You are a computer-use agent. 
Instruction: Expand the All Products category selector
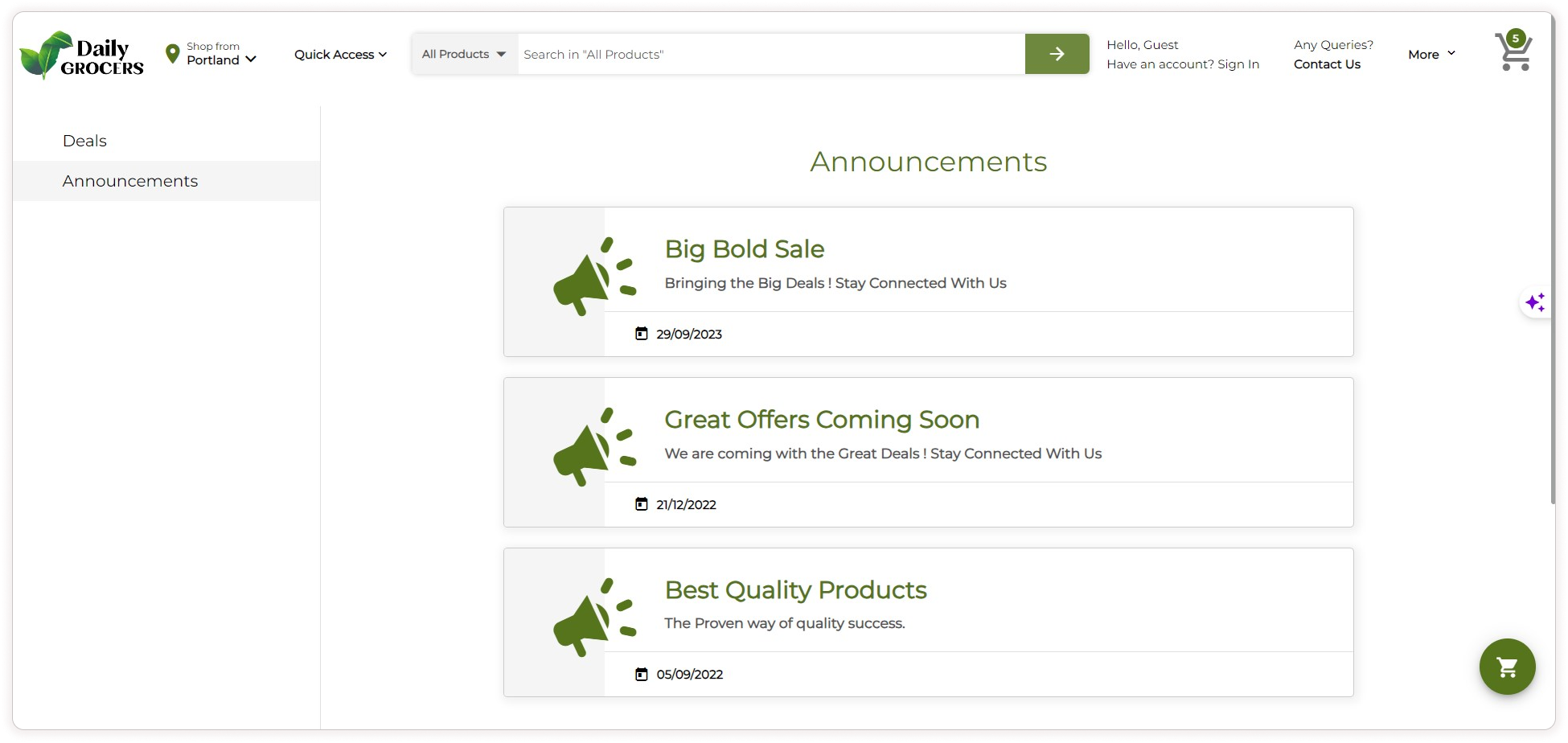464,54
